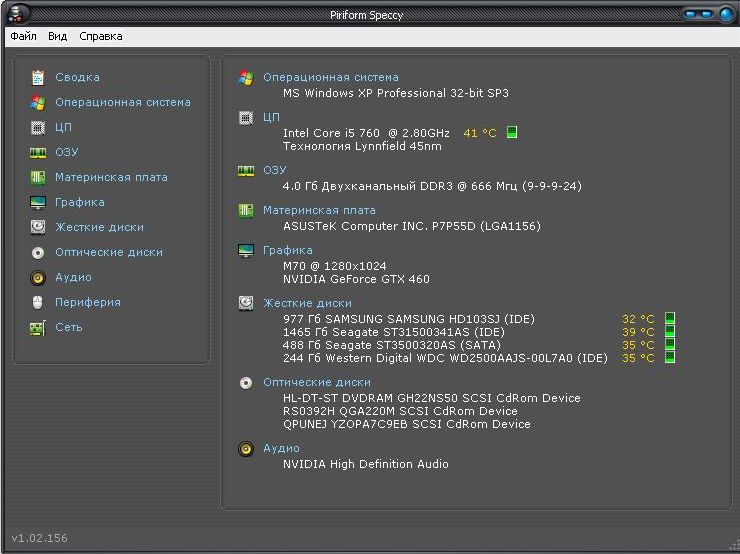The width and height of the screenshot is (740, 554).
Task: Click the ОЗУ heading in summary panel
Action: [x=275, y=170]
